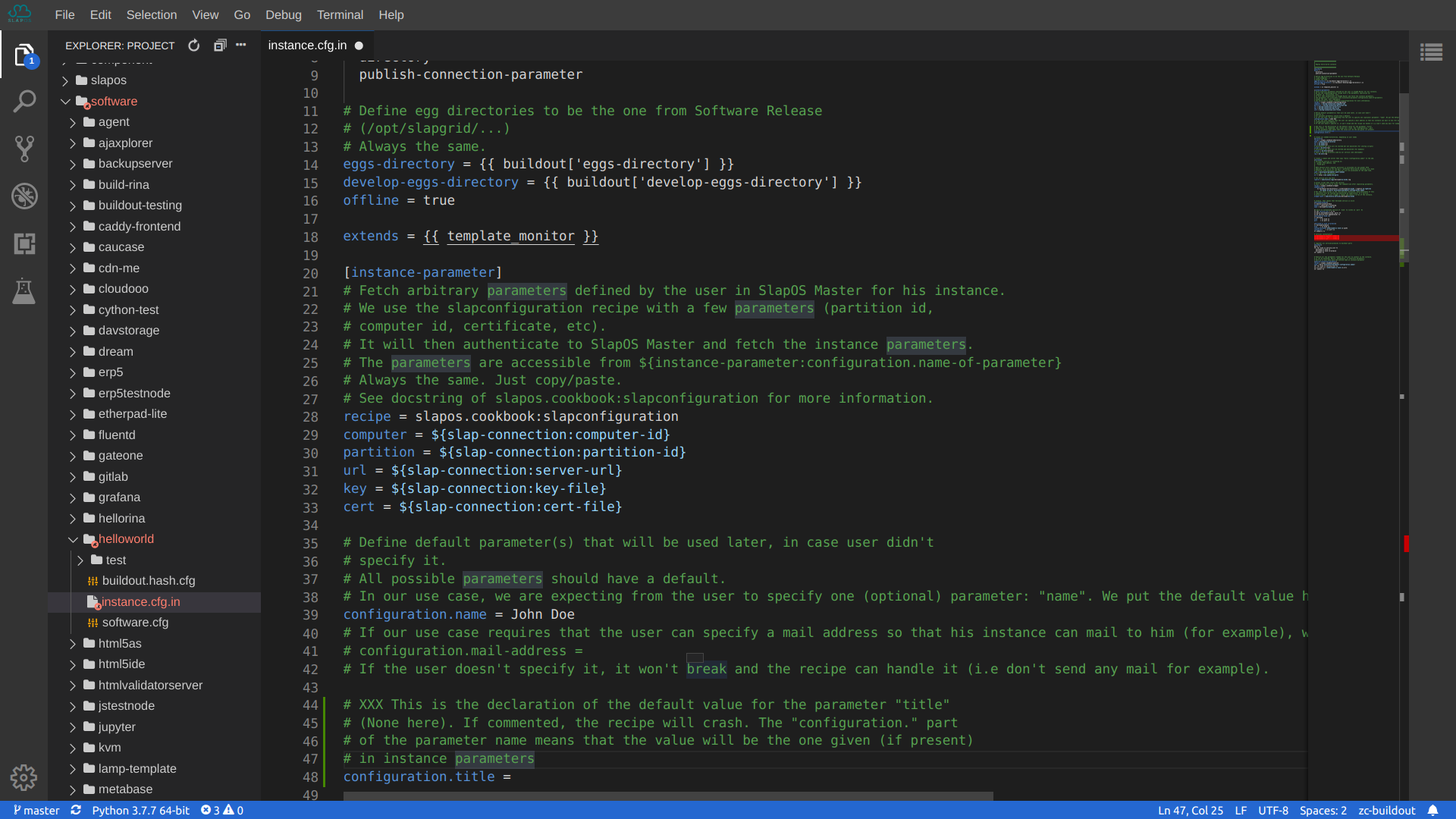This screenshot has height=819, width=1456.
Task: Change Spaces: 2 indentation setting
Action: 1323,810
